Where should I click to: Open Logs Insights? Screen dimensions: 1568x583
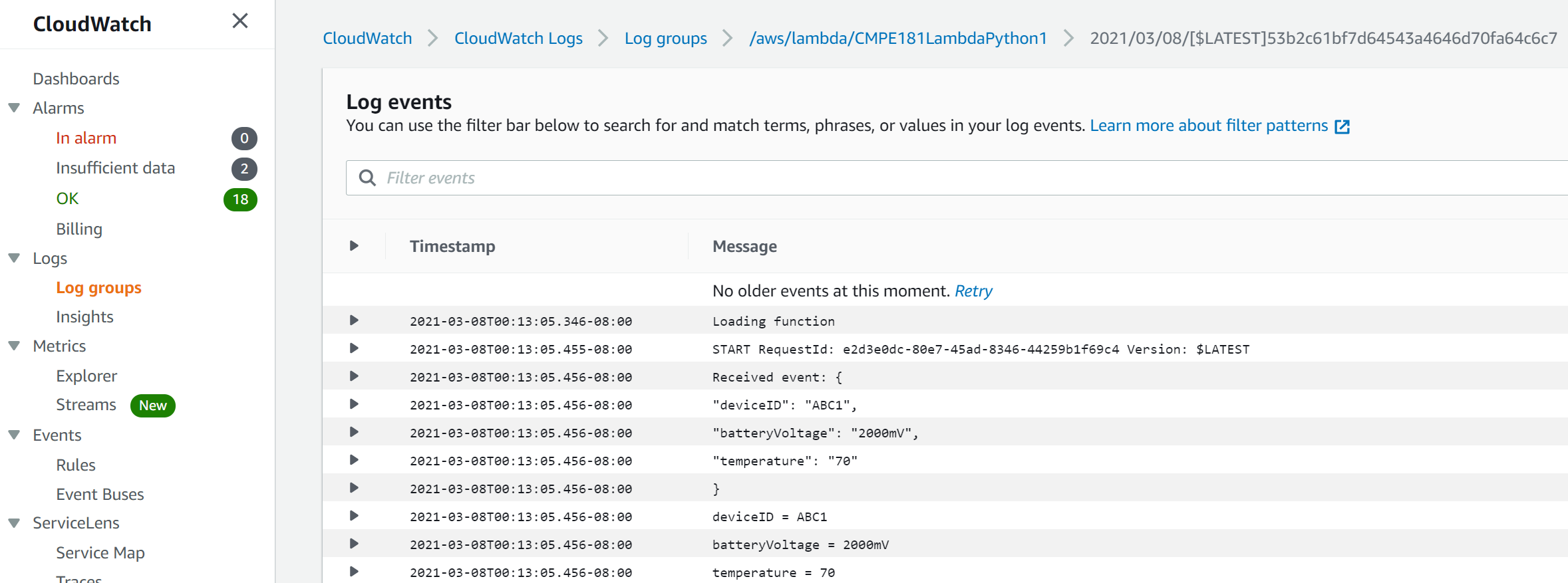click(x=84, y=317)
